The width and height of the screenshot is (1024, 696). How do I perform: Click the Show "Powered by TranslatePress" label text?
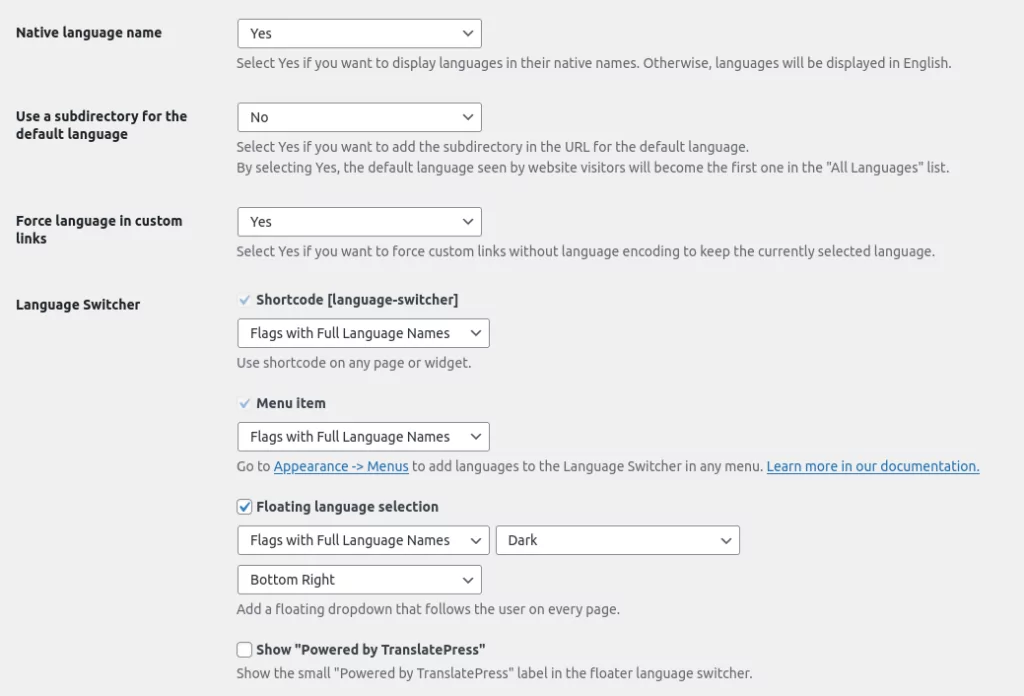370,650
